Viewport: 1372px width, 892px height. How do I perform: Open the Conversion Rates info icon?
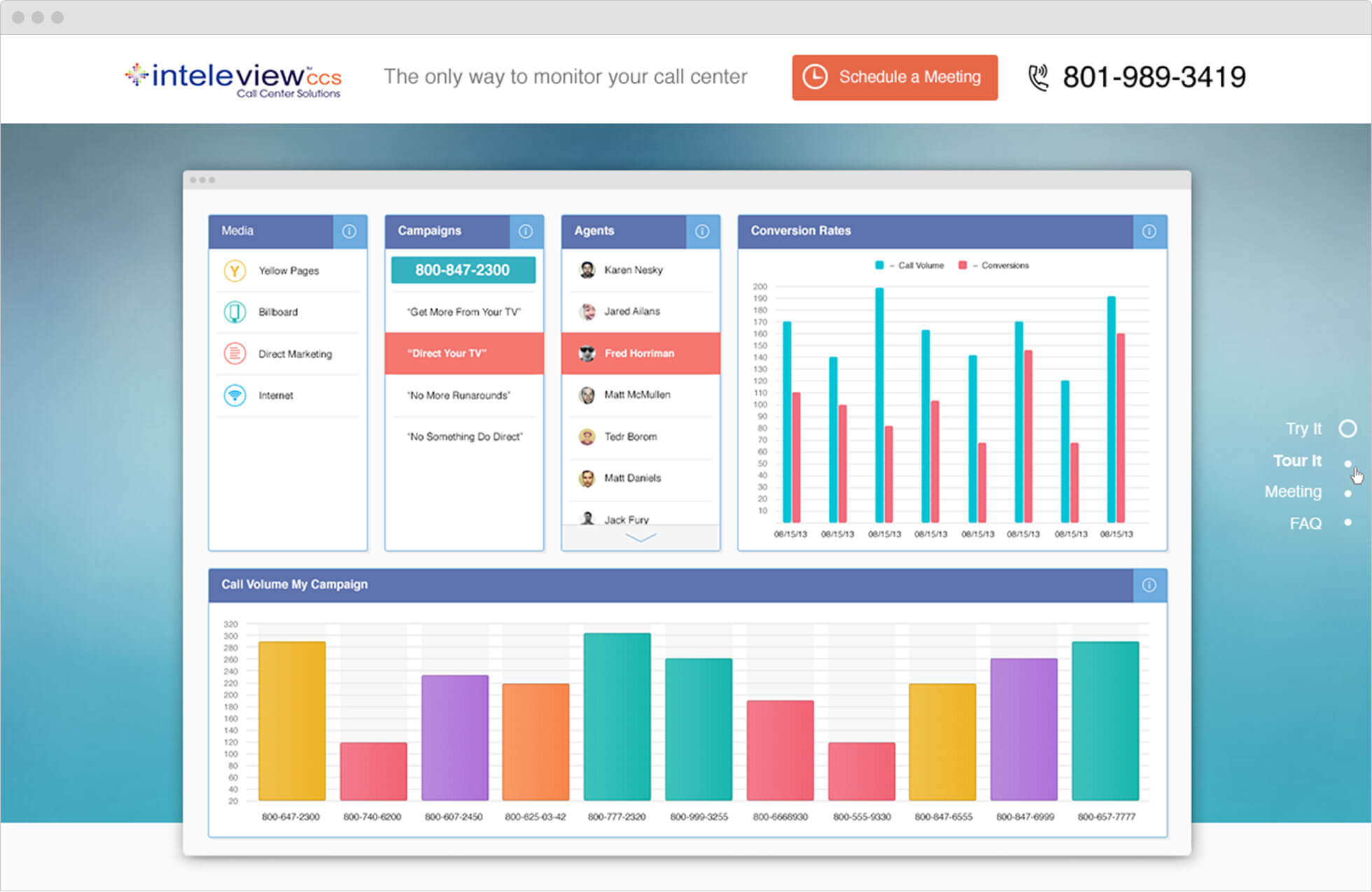(1149, 232)
